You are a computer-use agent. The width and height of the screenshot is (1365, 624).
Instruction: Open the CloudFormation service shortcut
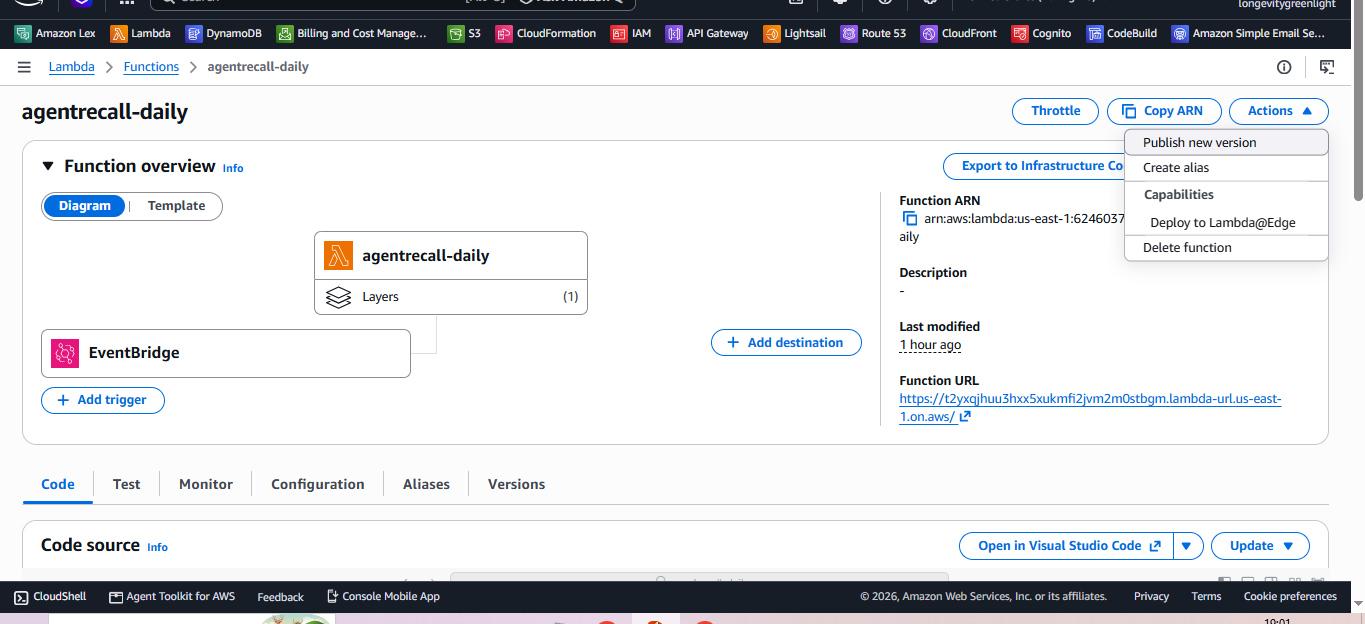(x=546, y=33)
